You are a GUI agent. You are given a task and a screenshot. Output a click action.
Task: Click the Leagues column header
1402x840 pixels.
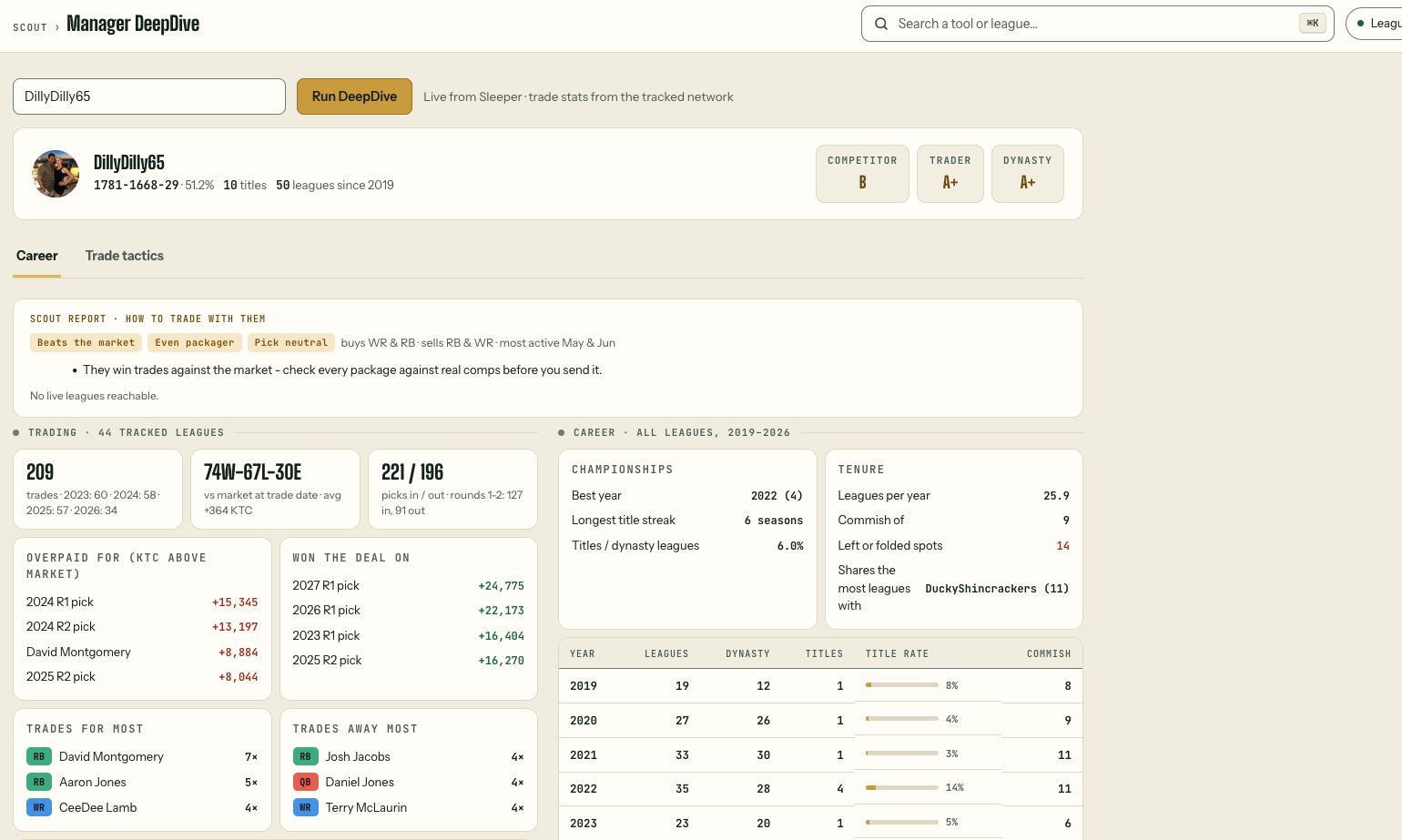pyautogui.click(x=666, y=653)
